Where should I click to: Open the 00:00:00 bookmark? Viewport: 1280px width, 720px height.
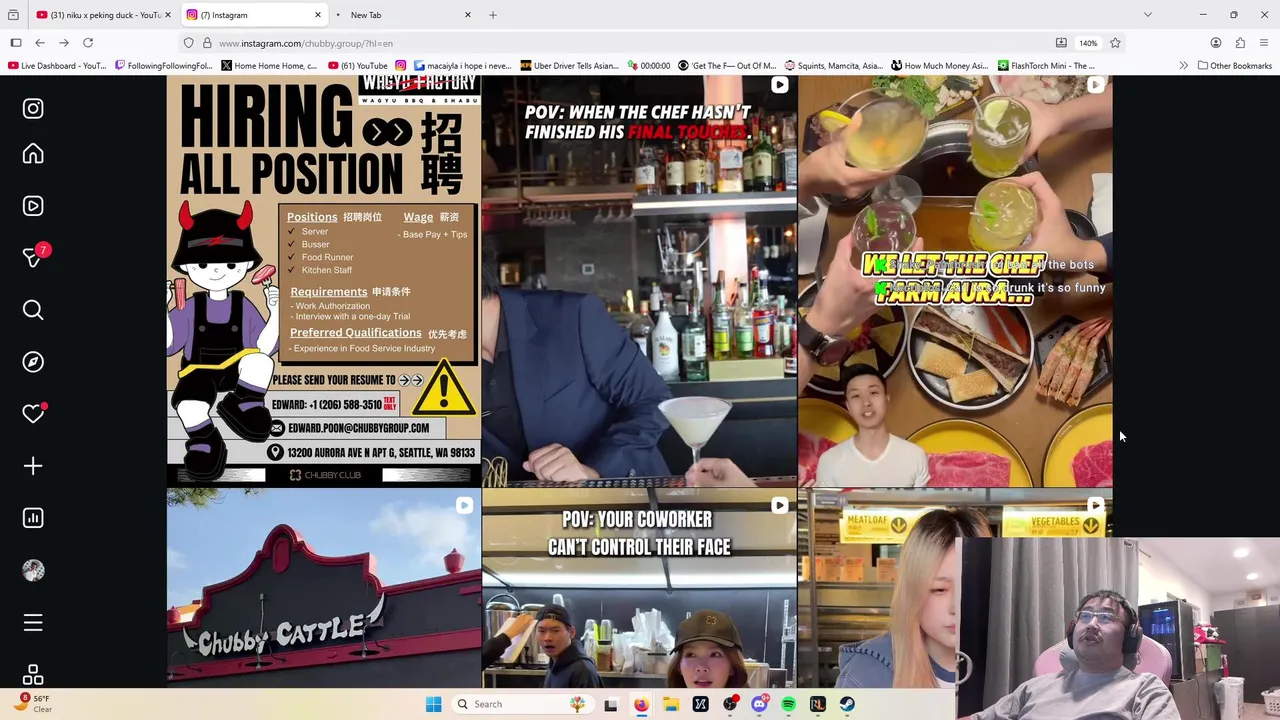[649, 66]
